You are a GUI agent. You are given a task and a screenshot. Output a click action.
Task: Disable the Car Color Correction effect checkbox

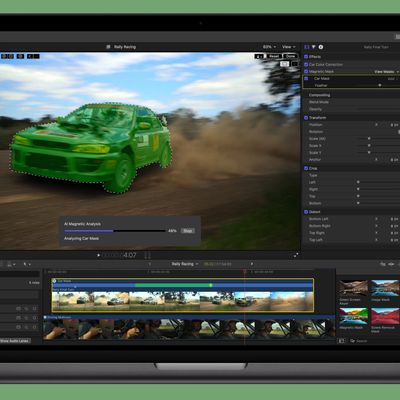point(306,64)
